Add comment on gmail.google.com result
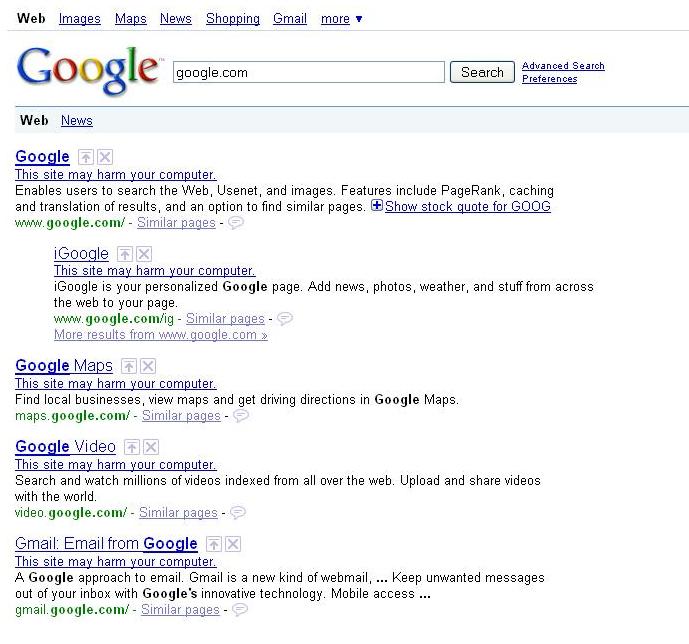Image resolution: width=689 pixels, height=644 pixels. click(240, 610)
